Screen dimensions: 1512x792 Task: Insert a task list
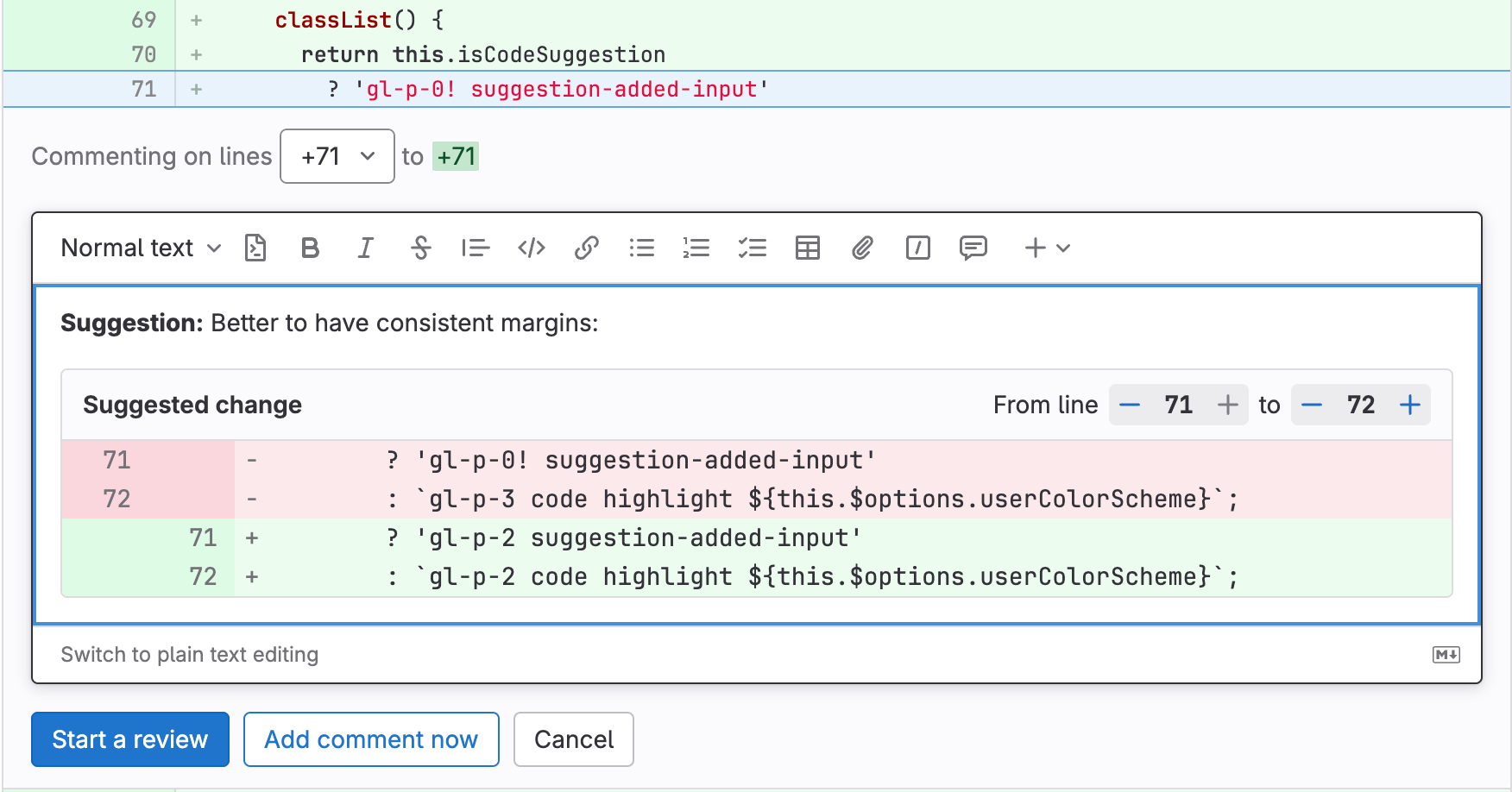(x=753, y=248)
